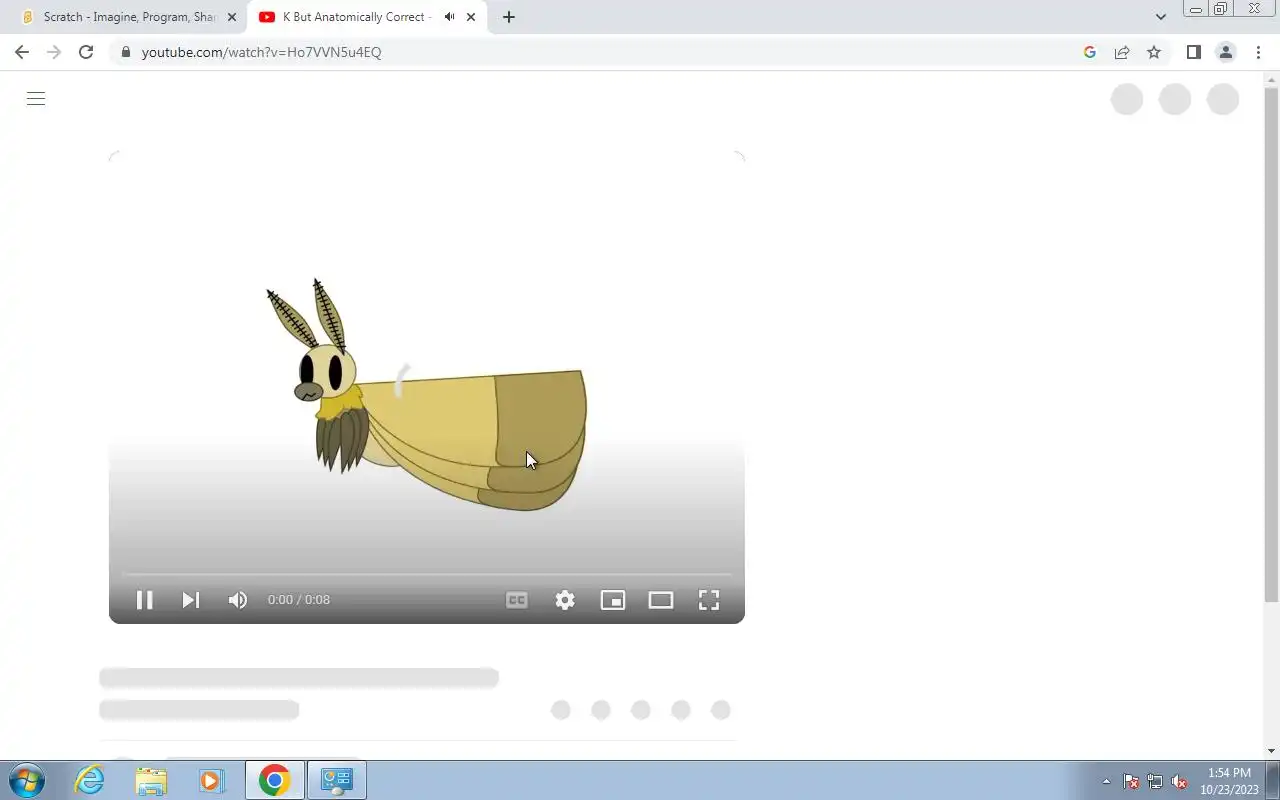
Task: Open Windows Explorer folder on taskbar
Action: tap(151, 780)
